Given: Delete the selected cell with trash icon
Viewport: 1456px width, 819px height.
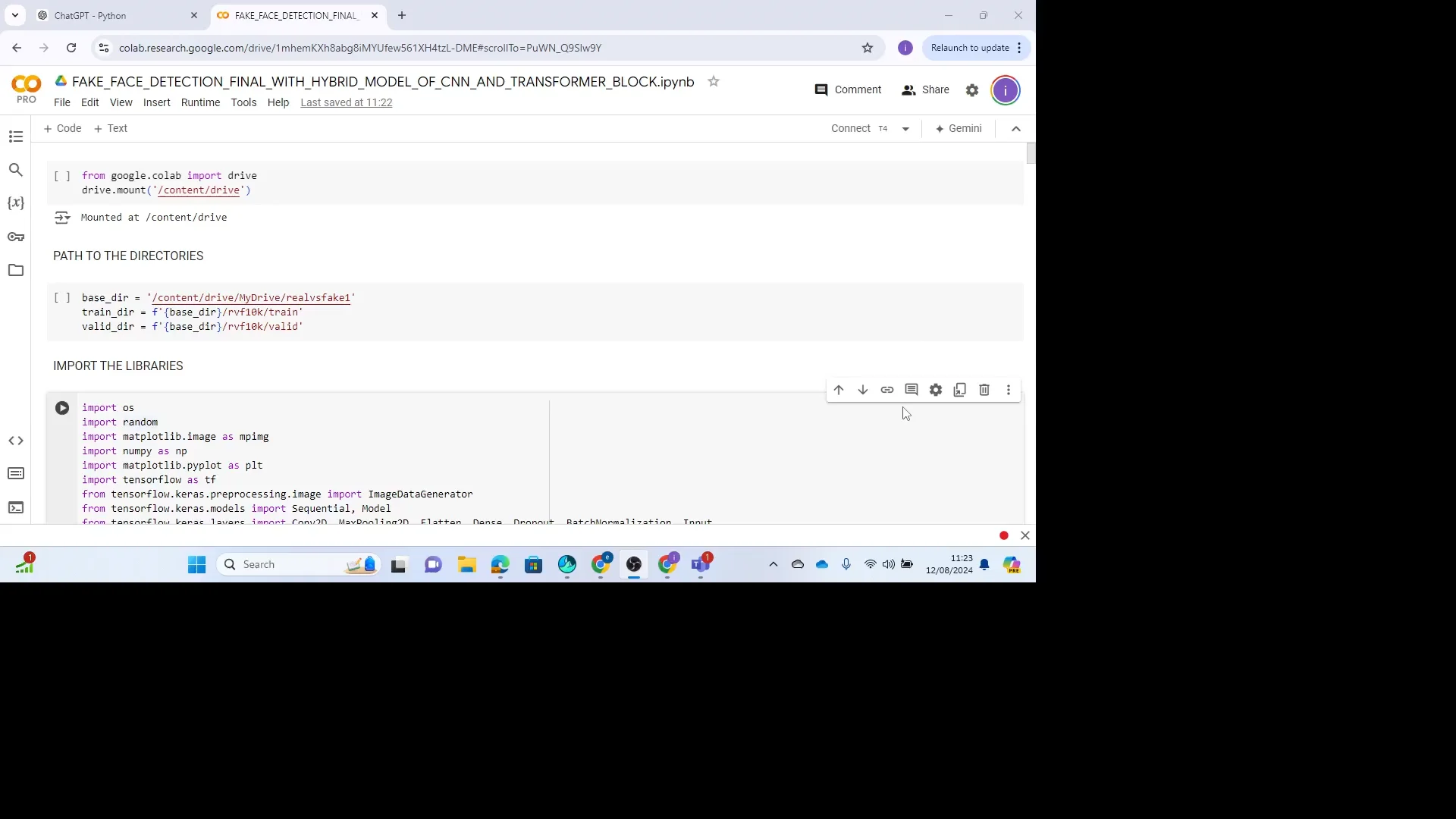Looking at the screenshot, I should coord(984,390).
